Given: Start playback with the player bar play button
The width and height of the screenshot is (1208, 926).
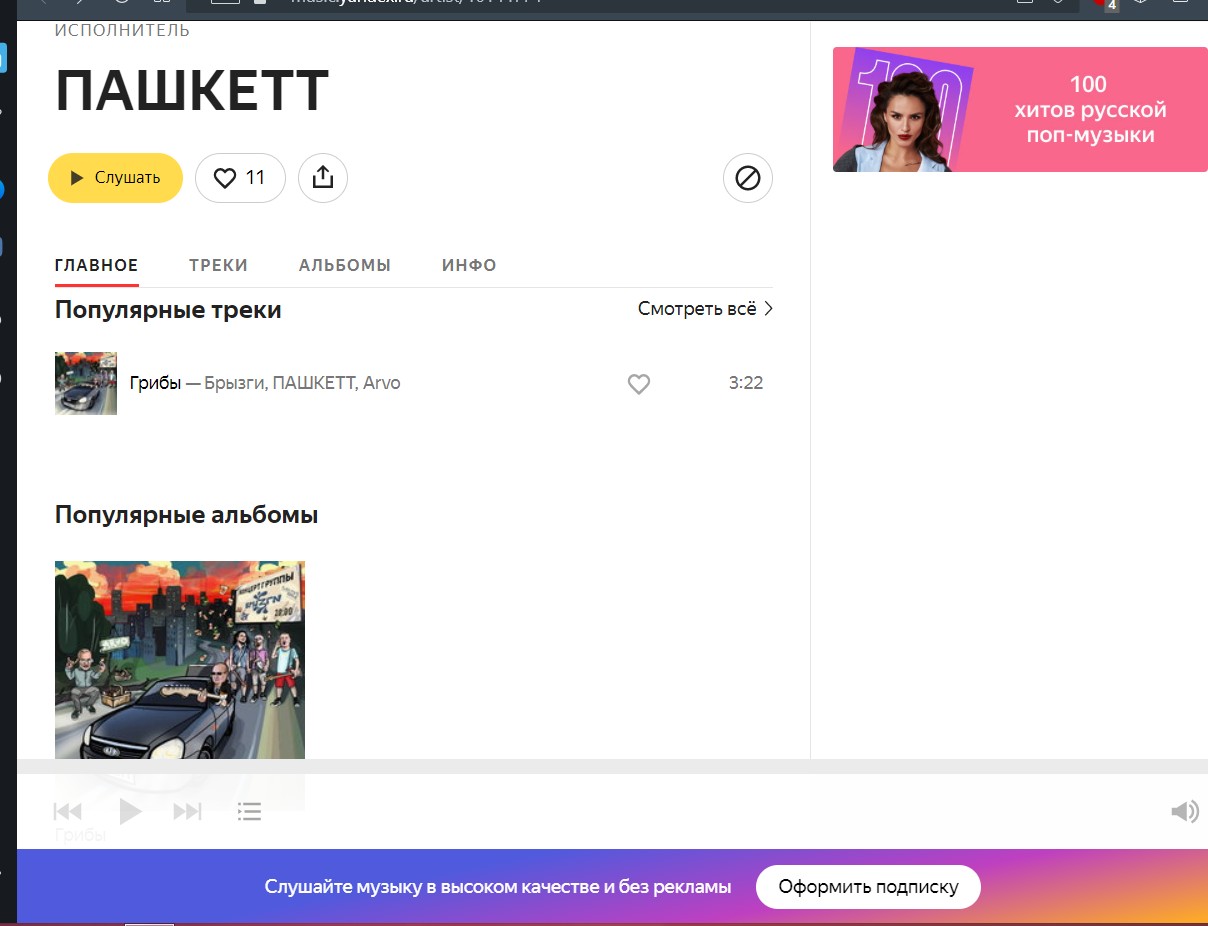Looking at the screenshot, I should (130, 811).
